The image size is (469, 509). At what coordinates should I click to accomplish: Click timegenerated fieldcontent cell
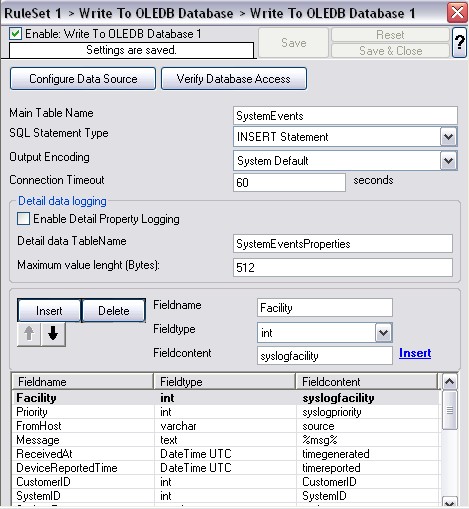pyautogui.click(x=368, y=454)
